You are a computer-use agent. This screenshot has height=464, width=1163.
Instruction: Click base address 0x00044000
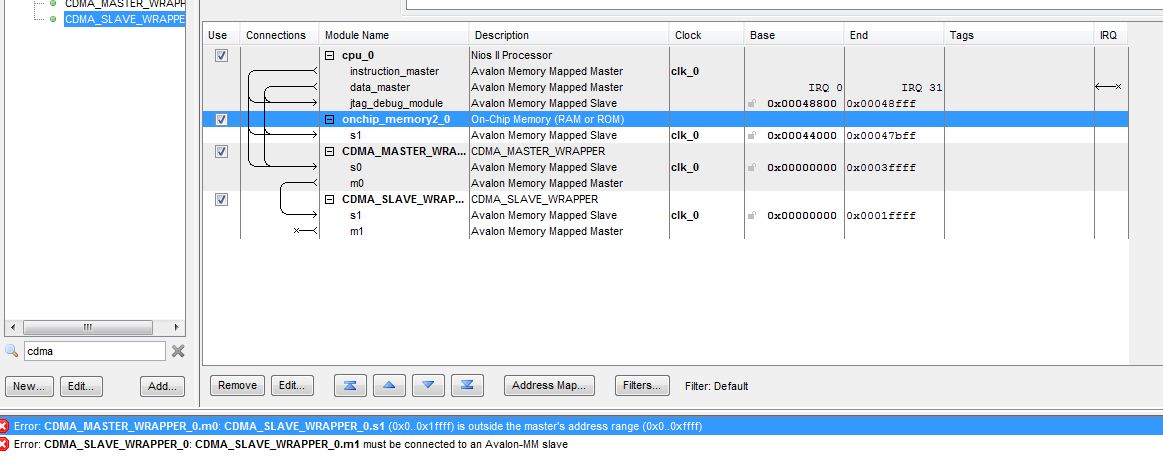click(x=802, y=136)
